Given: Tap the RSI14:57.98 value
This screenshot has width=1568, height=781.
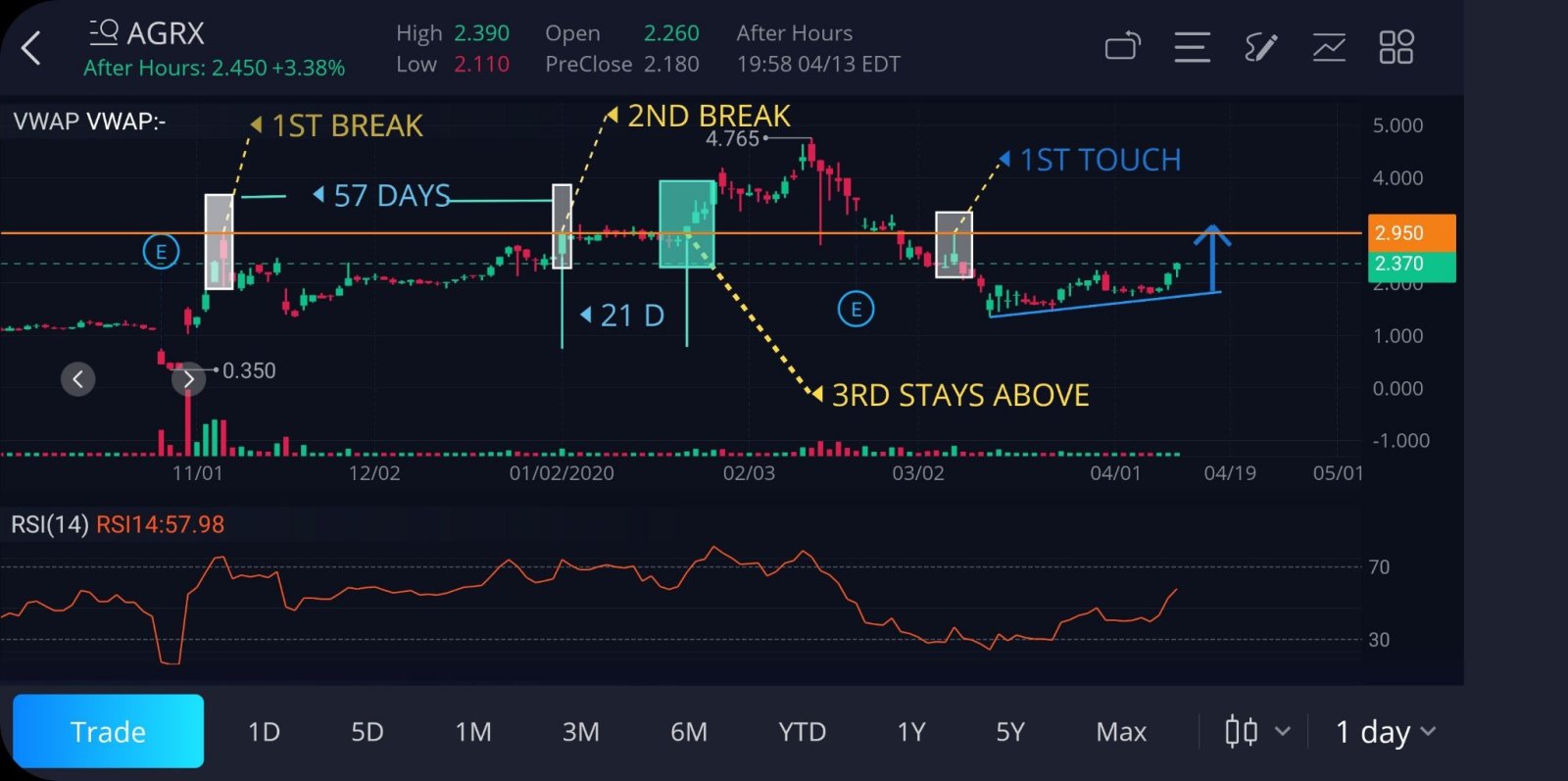Looking at the screenshot, I should coord(160,524).
